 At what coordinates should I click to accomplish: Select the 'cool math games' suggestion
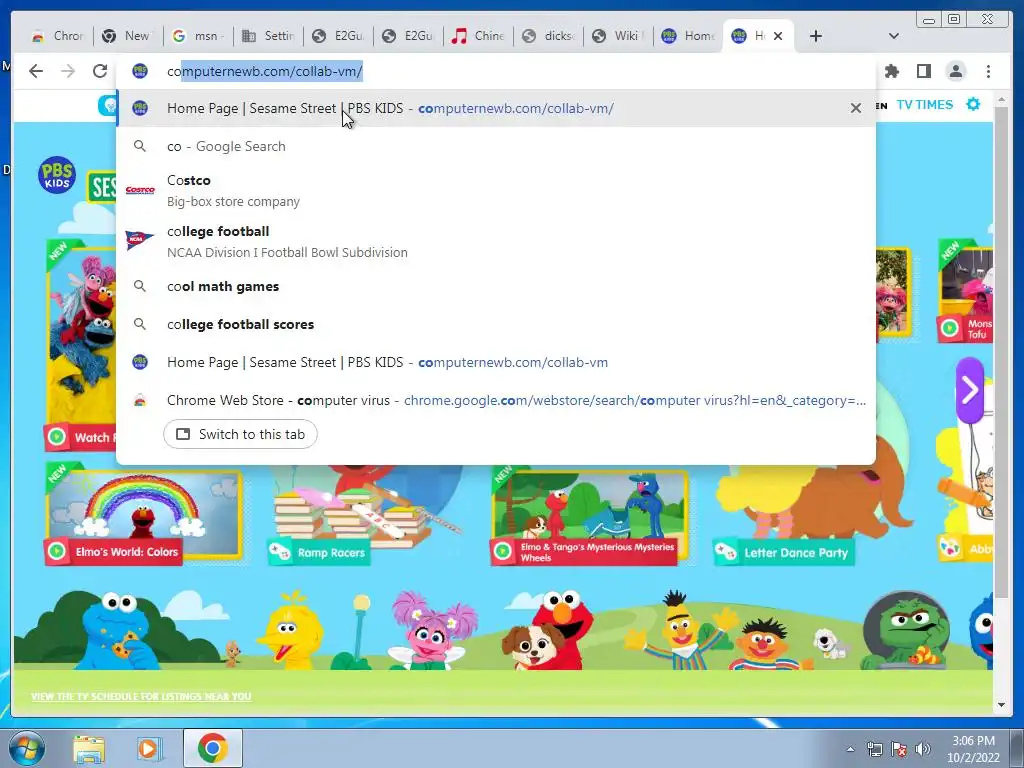(496, 286)
